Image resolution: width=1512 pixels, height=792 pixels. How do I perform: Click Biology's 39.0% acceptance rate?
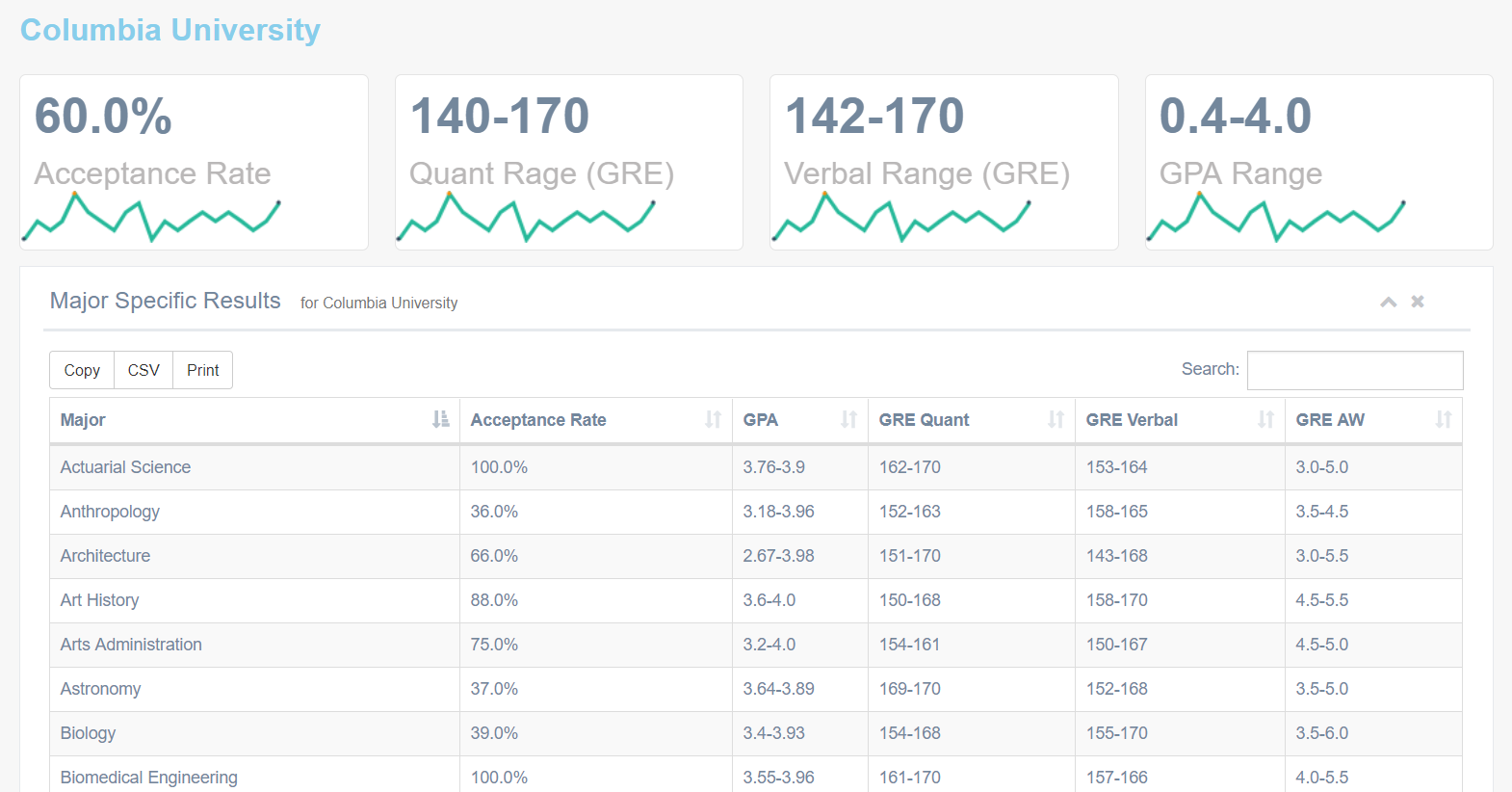point(494,733)
